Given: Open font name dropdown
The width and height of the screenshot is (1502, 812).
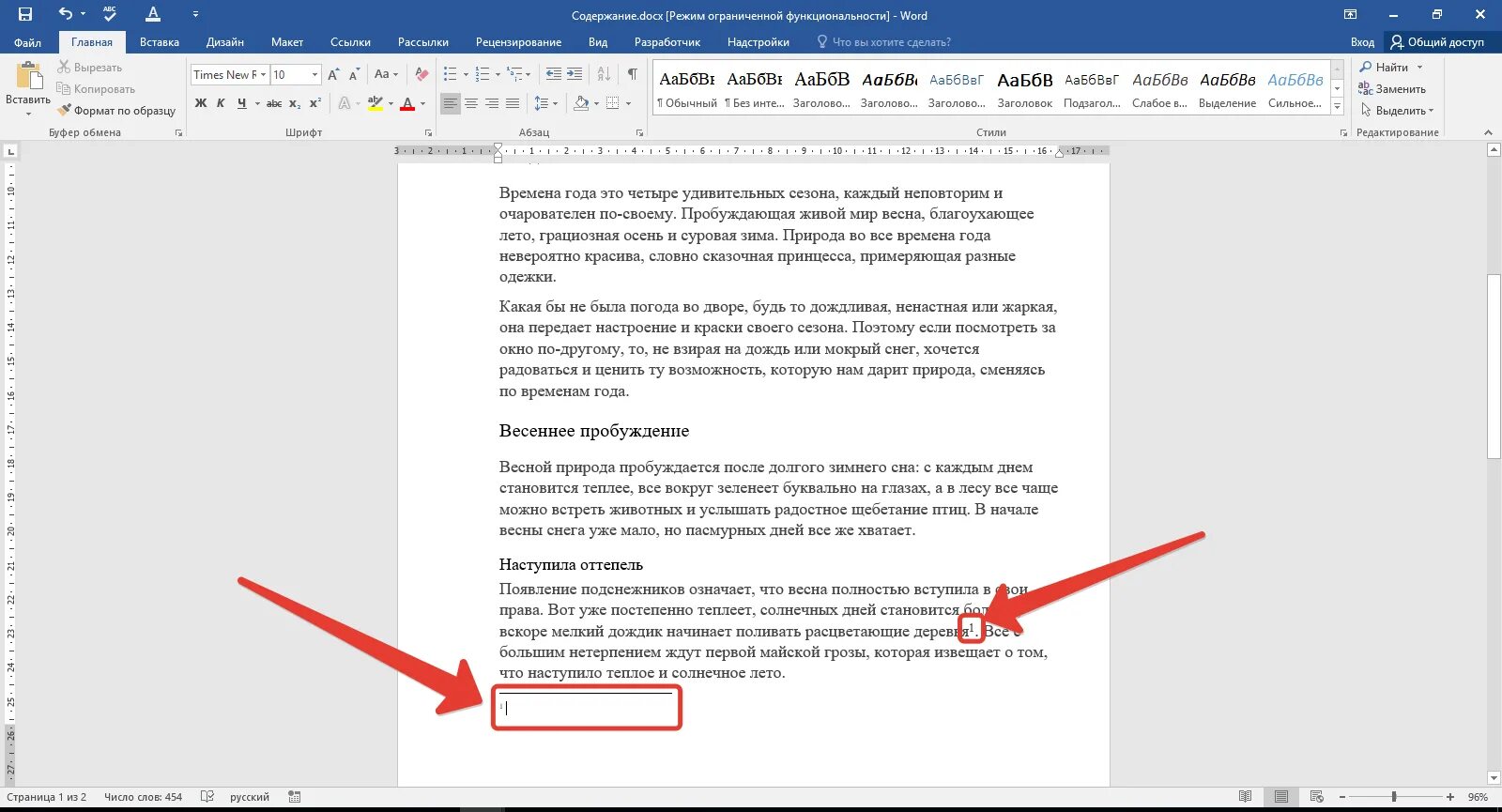Looking at the screenshot, I should click(264, 74).
